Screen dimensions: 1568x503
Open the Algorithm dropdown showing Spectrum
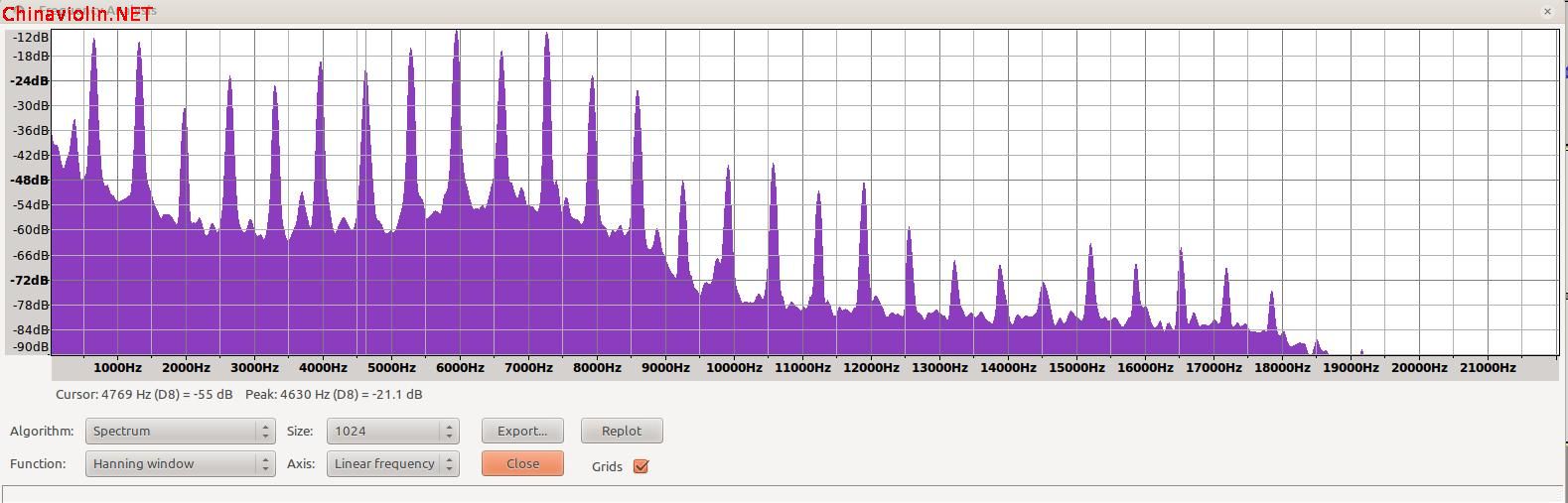[180, 431]
